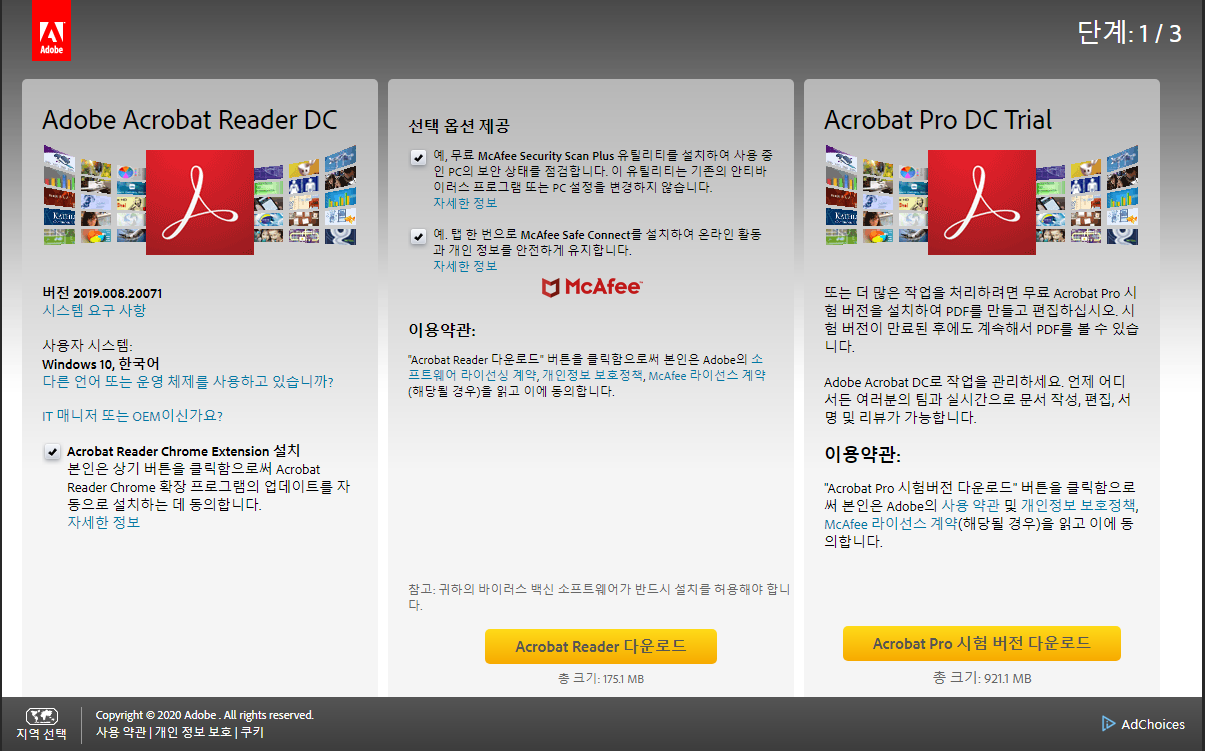
Task: Open footer 쿠키 link
Action: click(x=252, y=732)
